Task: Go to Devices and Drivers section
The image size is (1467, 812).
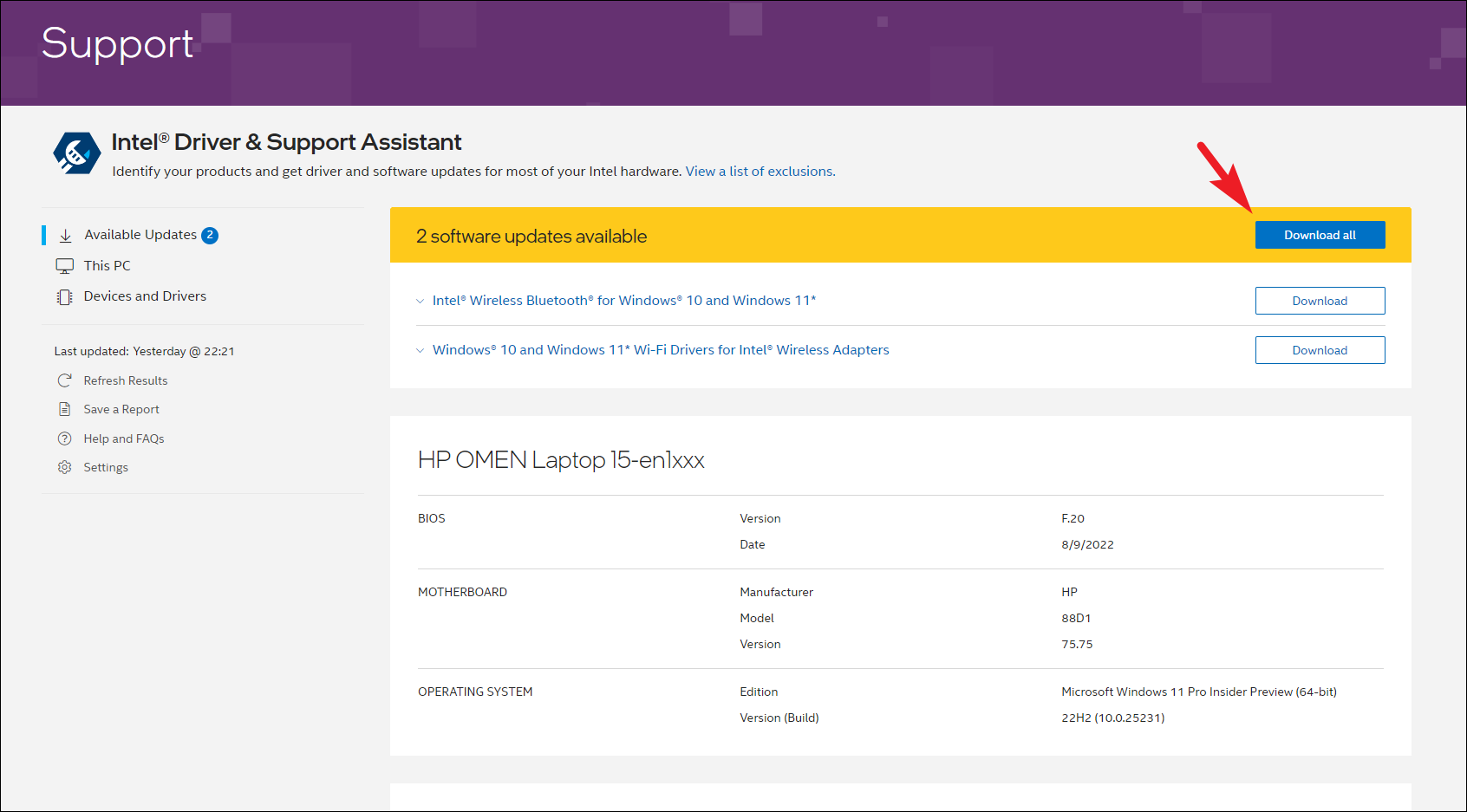Action: [x=145, y=296]
